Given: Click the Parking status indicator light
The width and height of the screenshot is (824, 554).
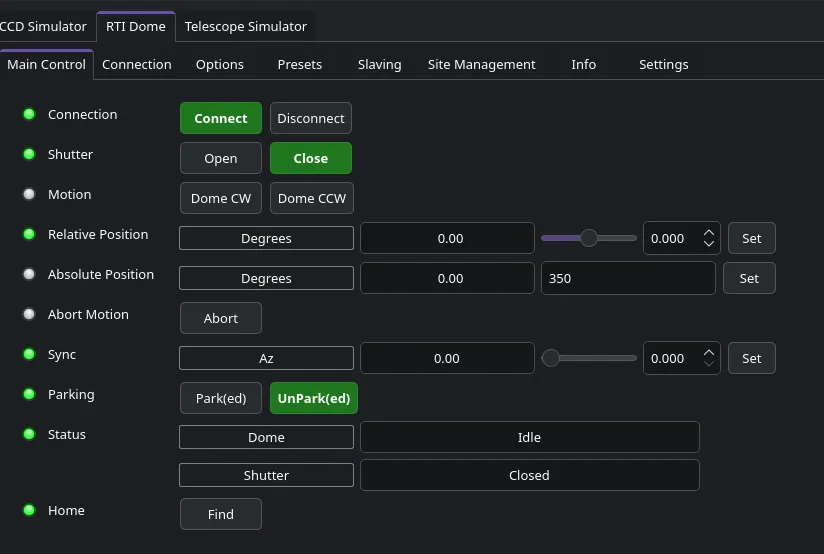Looking at the screenshot, I should point(29,394).
